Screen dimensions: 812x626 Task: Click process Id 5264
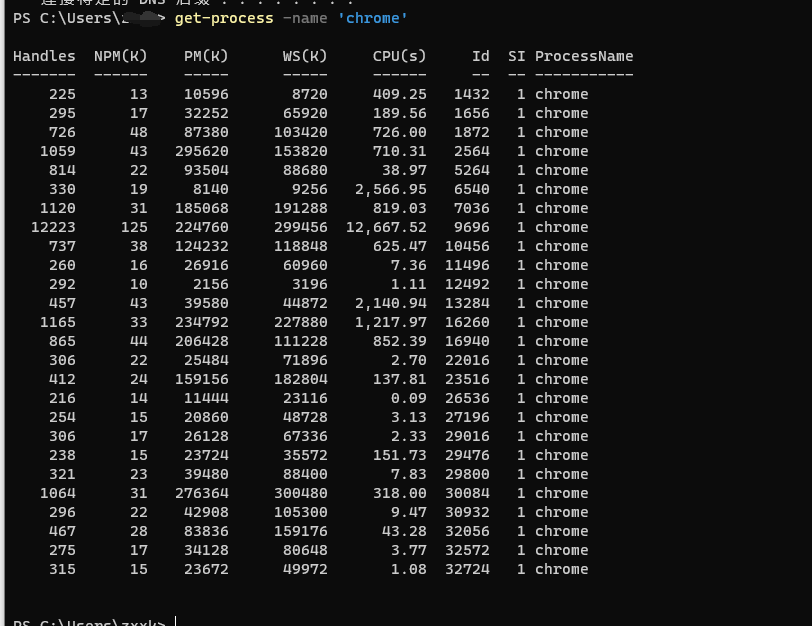471,170
